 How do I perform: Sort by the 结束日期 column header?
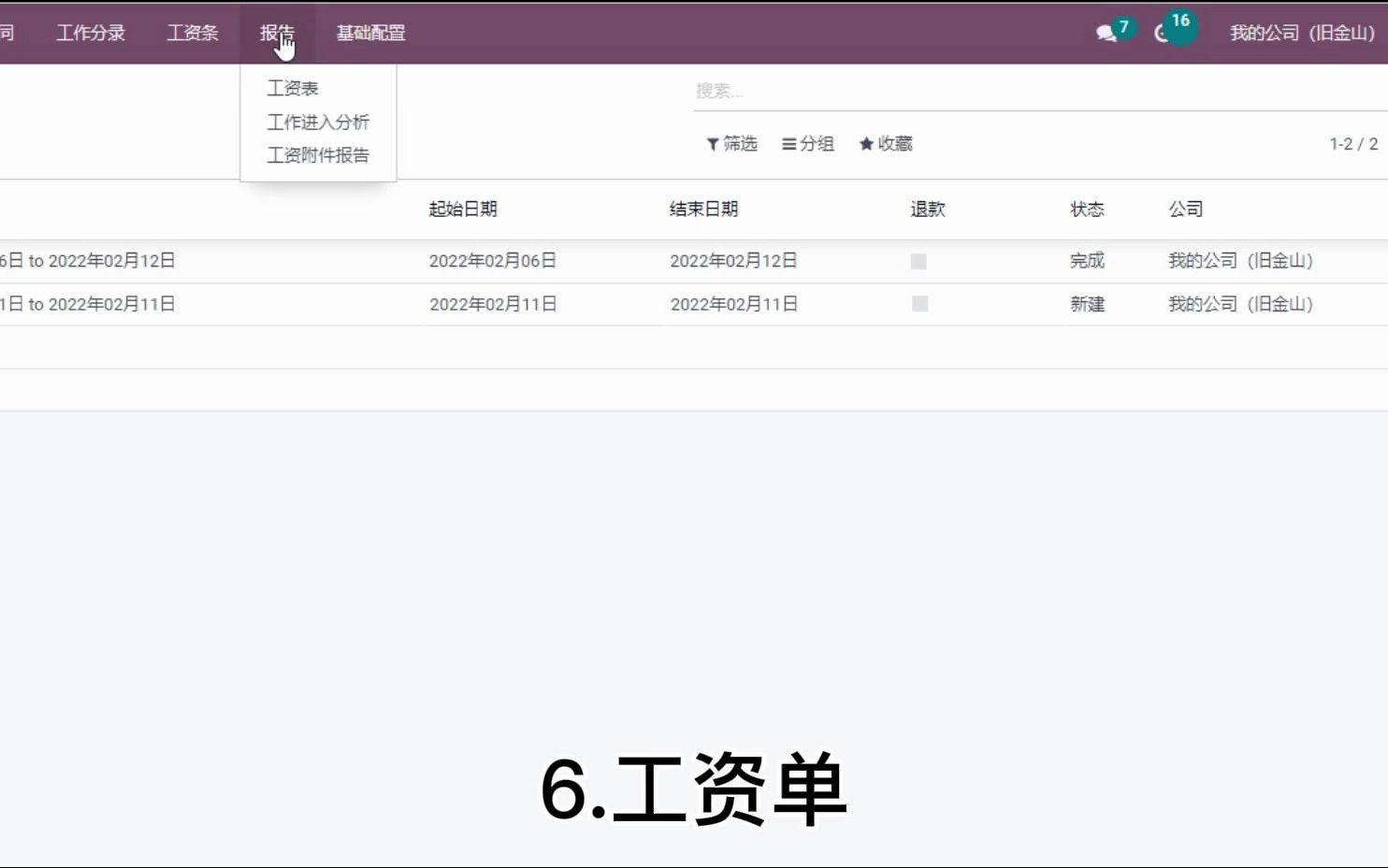704,209
